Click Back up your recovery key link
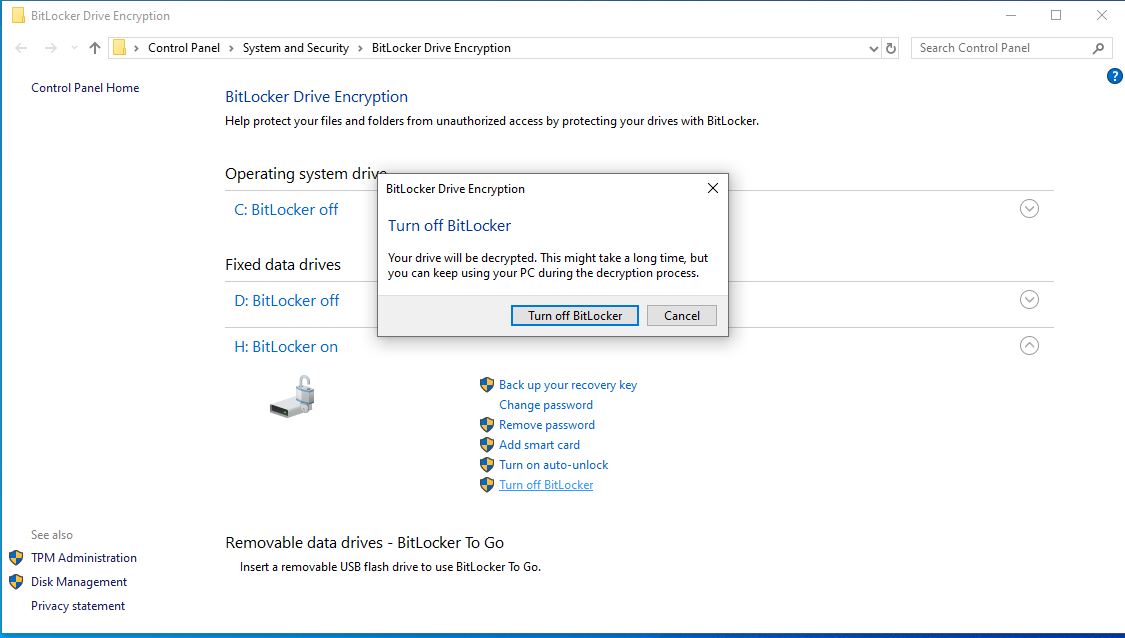 tap(568, 385)
